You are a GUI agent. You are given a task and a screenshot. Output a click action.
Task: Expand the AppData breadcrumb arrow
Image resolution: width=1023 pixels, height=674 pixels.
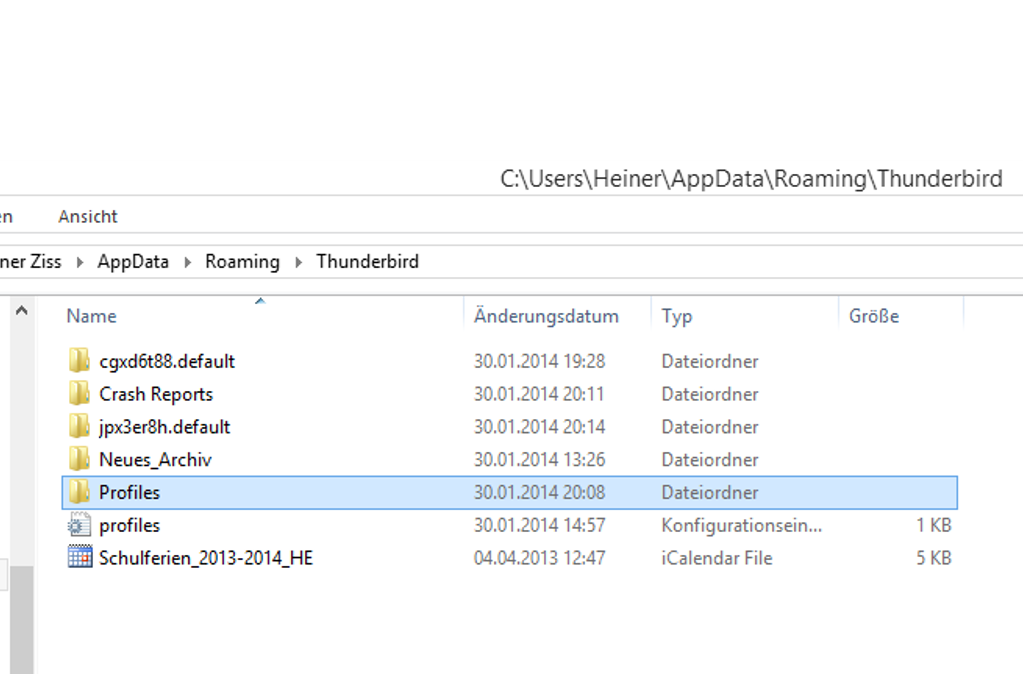click(188, 262)
